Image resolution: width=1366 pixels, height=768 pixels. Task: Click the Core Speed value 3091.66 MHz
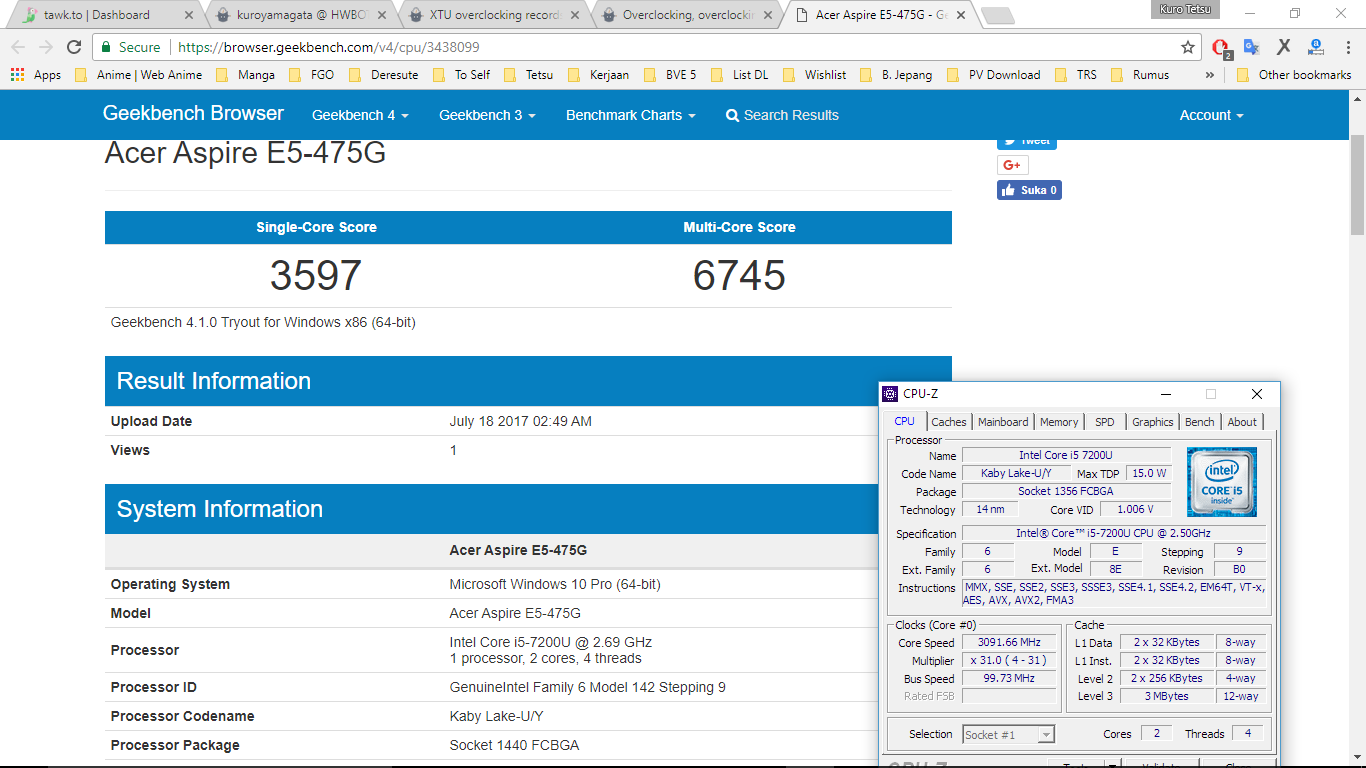click(x=1009, y=643)
